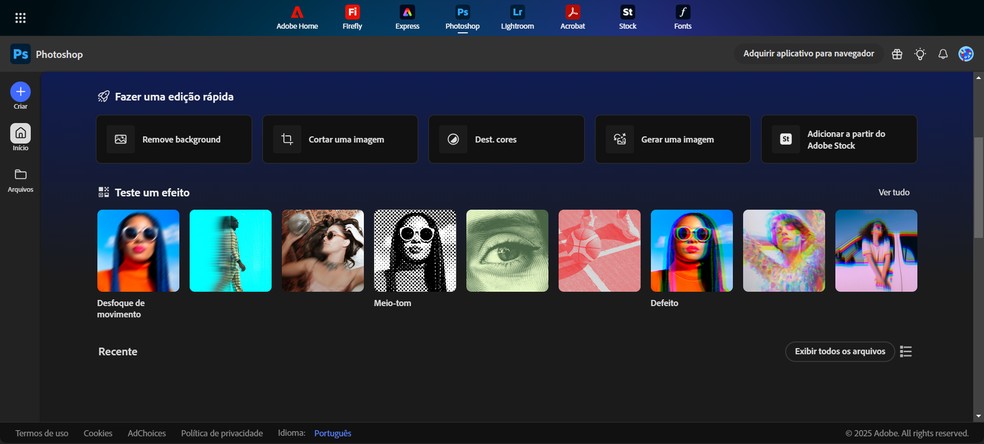Go to Início home in sidebar
The height and width of the screenshot is (444, 984).
click(20, 133)
